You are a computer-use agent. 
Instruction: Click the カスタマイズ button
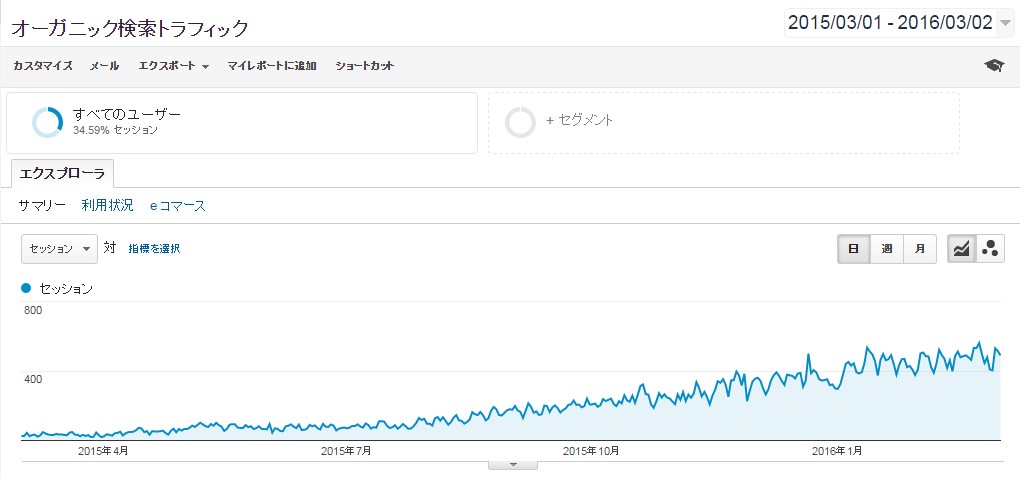(43, 66)
